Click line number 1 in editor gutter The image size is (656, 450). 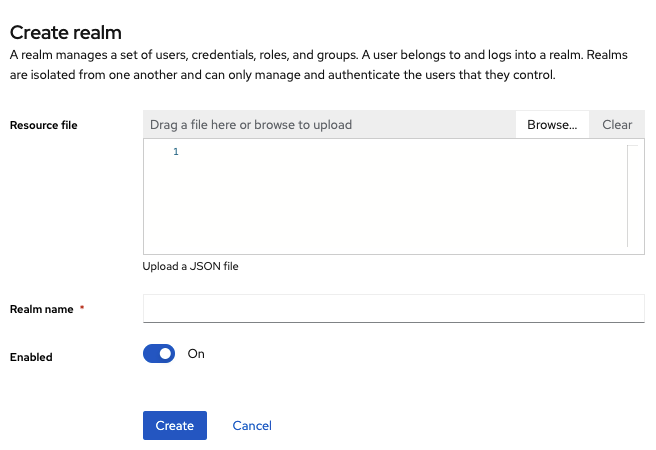click(x=176, y=152)
